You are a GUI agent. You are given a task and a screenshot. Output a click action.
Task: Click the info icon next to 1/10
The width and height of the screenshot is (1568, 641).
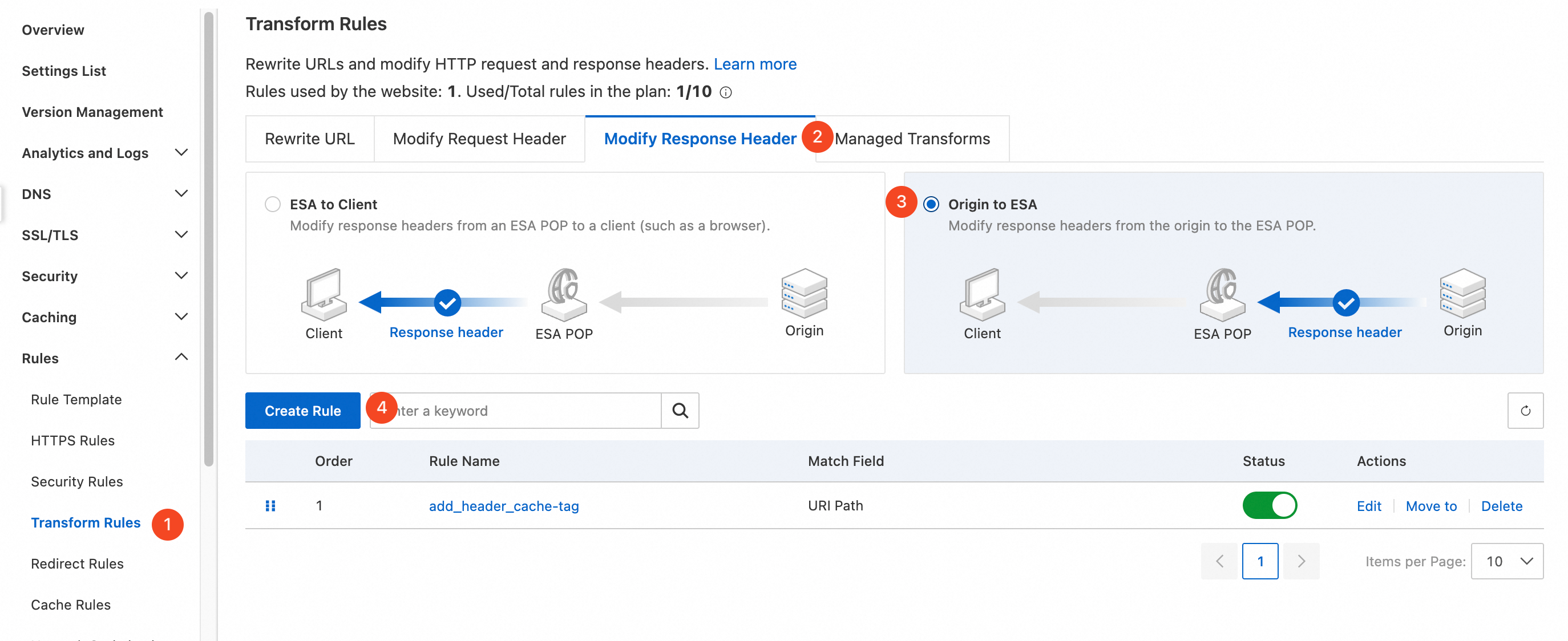(x=726, y=92)
